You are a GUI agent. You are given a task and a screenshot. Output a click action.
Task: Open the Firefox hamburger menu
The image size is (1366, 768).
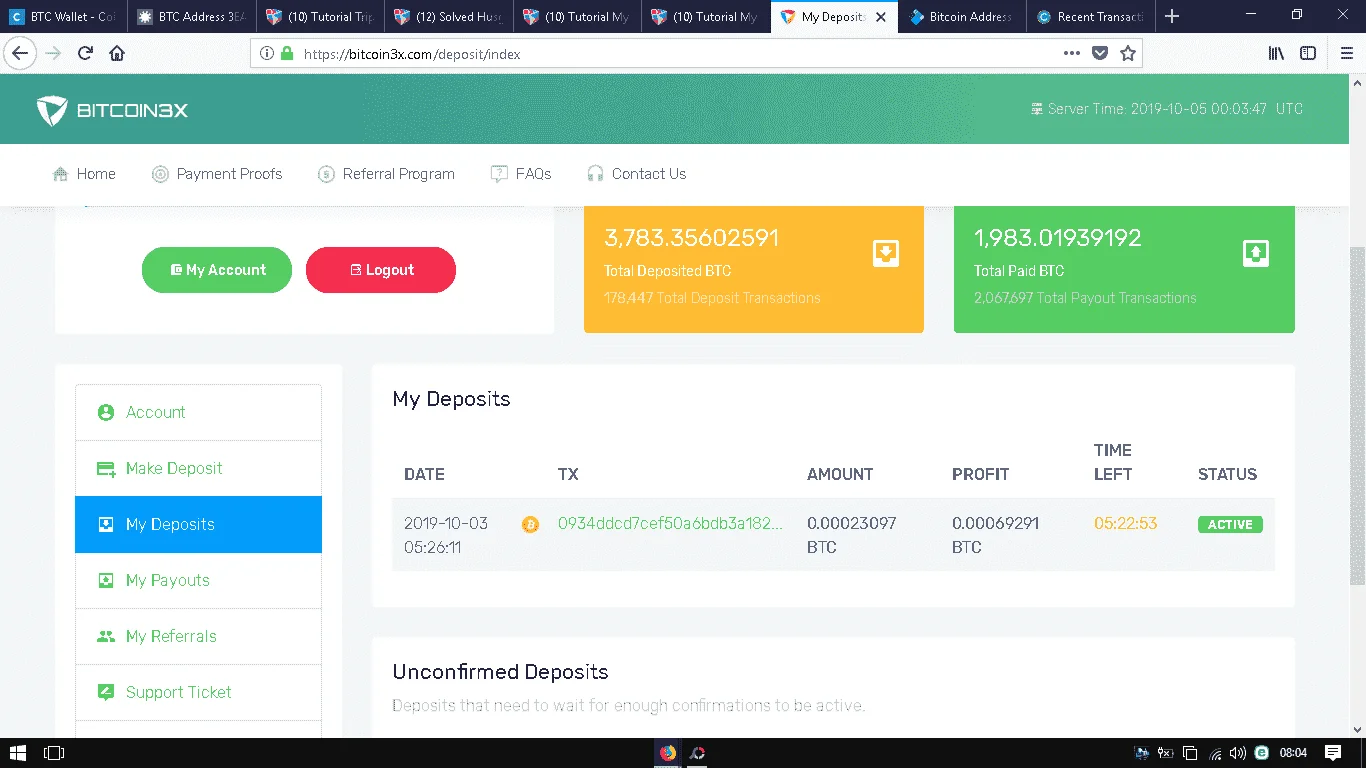click(1346, 53)
